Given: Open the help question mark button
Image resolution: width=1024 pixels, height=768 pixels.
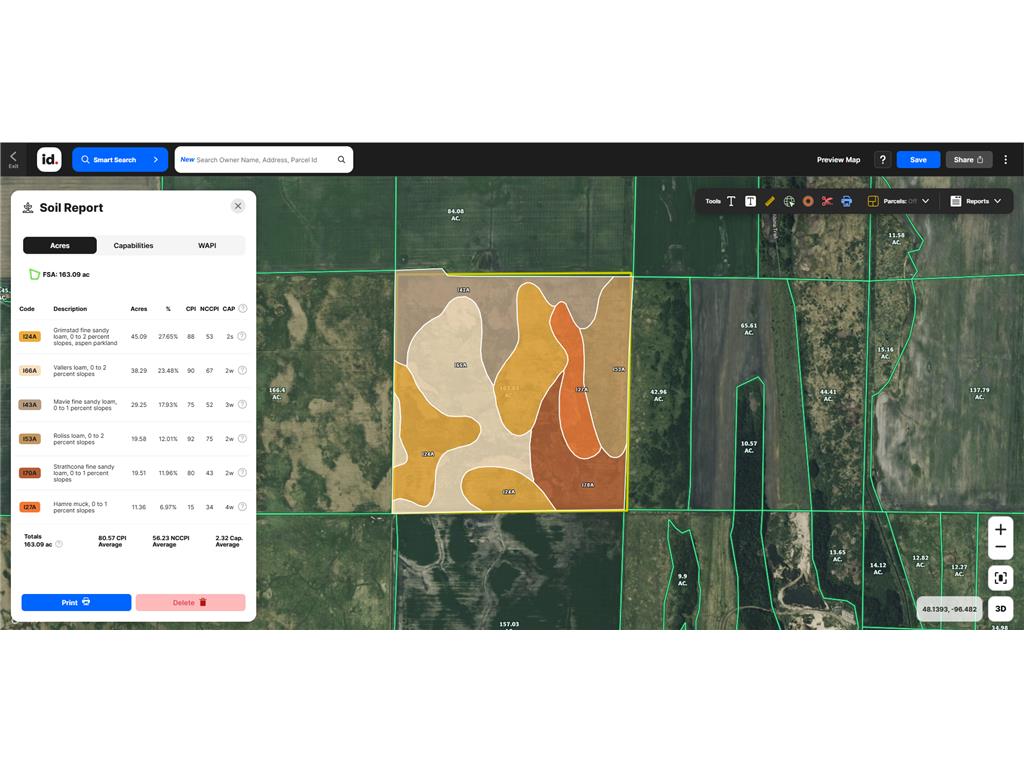Looking at the screenshot, I should click(x=882, y=159).
